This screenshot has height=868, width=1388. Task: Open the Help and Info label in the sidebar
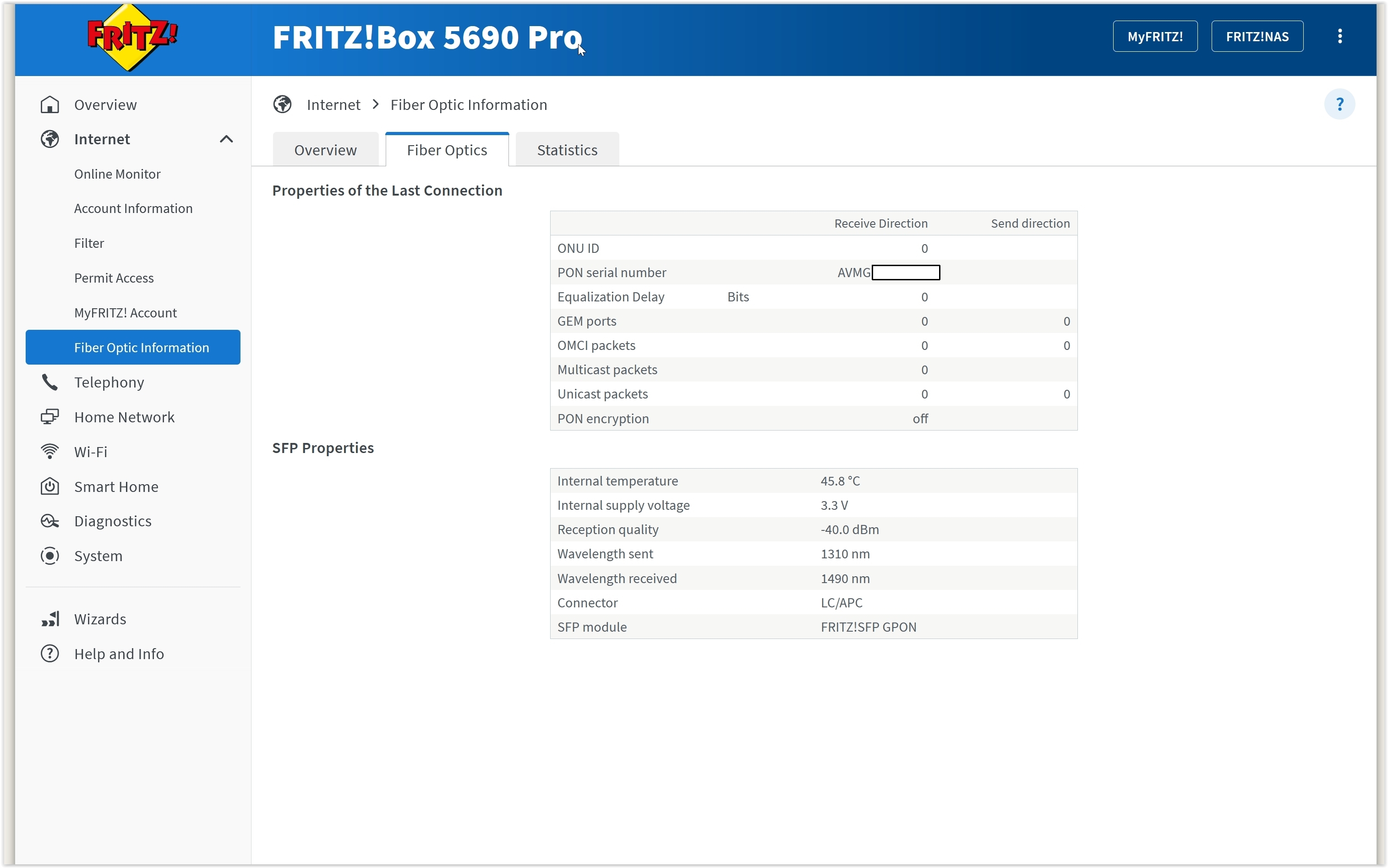pos(120,654)
